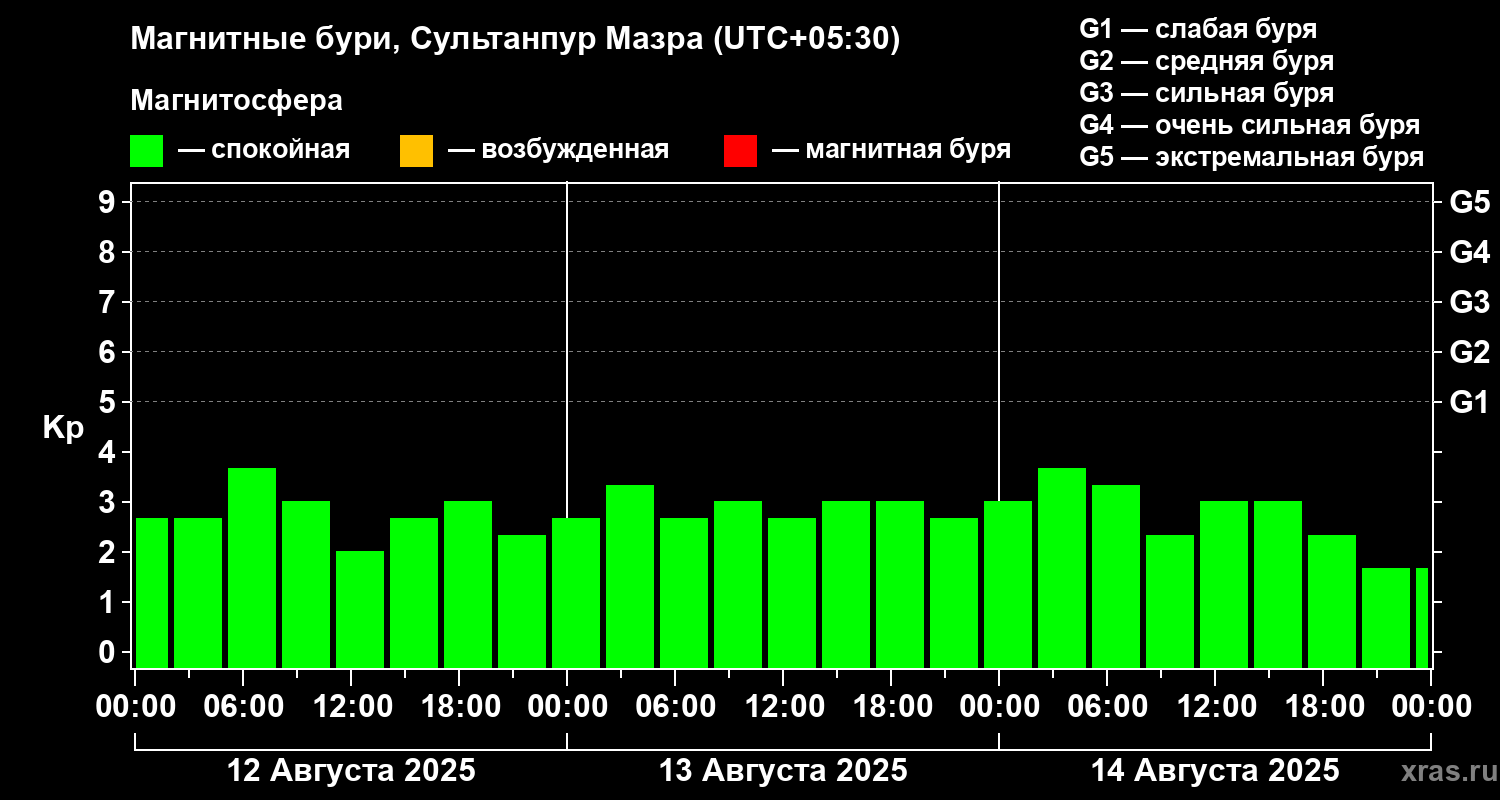The width and height of the screenshot is (1500, 800).
Task: Click the 12 Августа bar starting at 06:00
Action: click(x=252, y=568)
